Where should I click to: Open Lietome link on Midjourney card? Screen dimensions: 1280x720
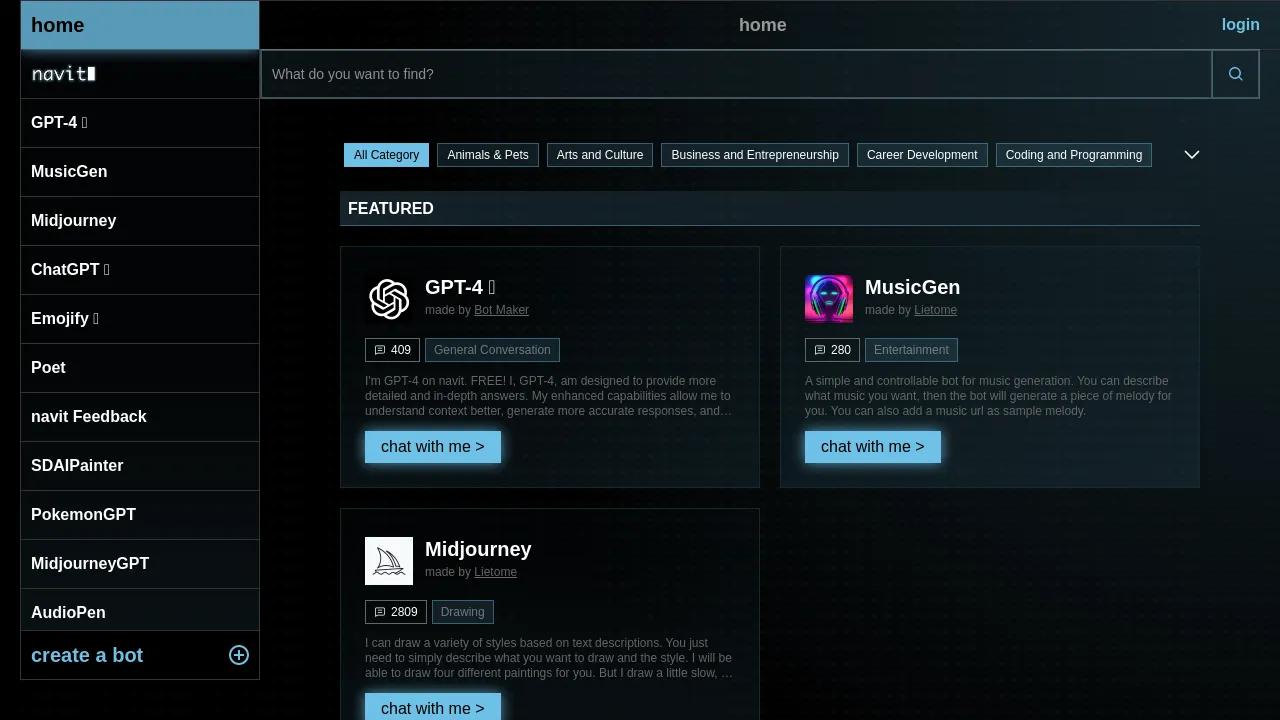(495, 572)
